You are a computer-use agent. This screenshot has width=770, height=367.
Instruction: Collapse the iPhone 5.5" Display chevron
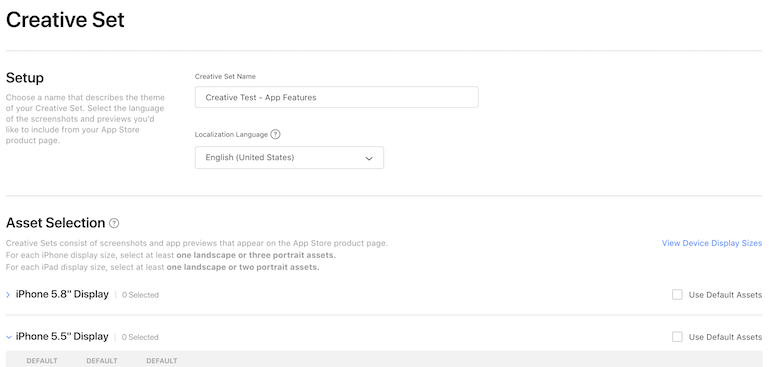click(8, 337)
